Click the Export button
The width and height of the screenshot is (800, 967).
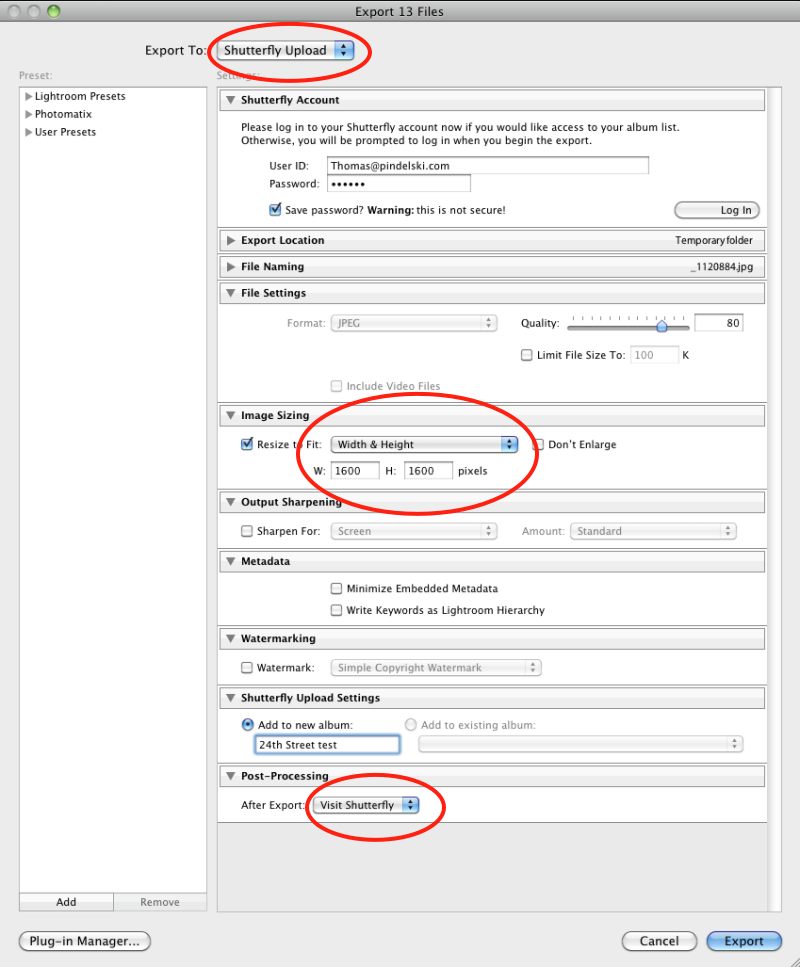pos(744,941)
